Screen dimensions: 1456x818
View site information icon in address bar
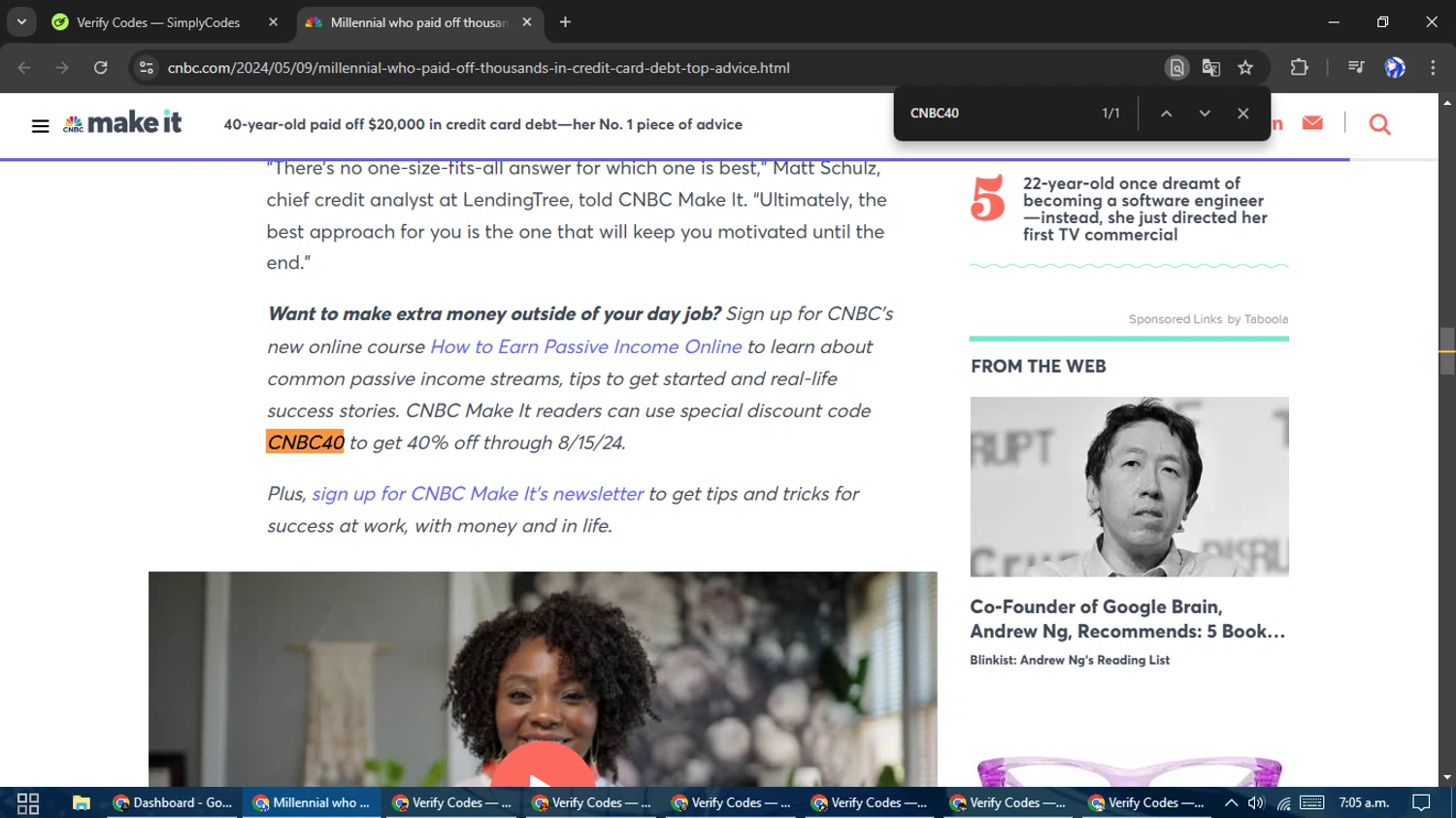point(147,68)
